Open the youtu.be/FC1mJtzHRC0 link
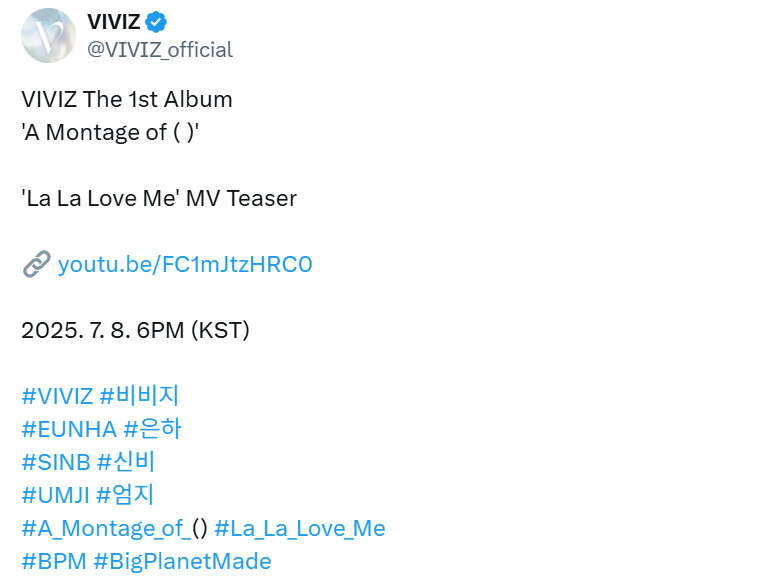 click(185, 264)
